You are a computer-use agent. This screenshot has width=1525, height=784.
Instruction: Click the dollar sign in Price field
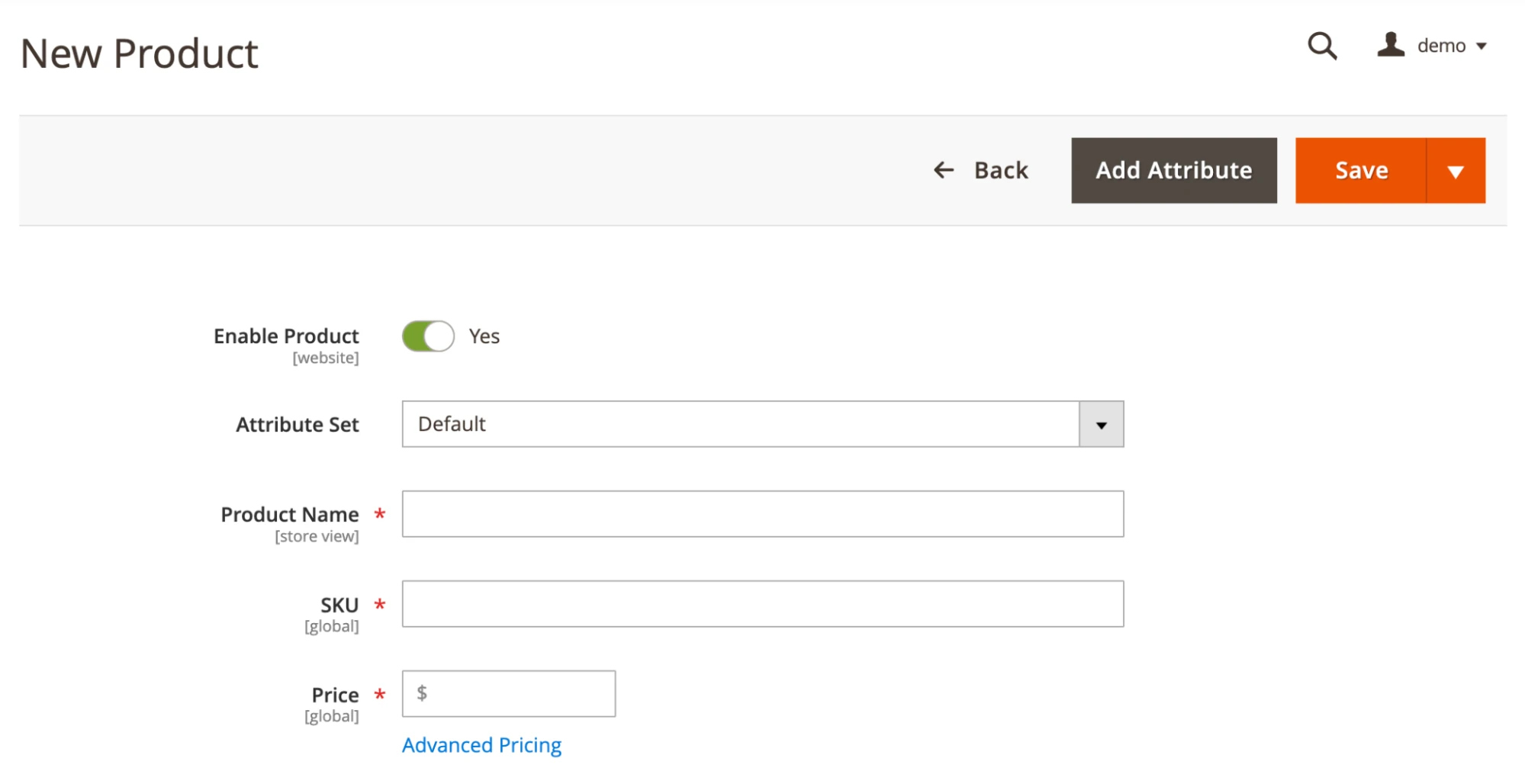[422, 693]
